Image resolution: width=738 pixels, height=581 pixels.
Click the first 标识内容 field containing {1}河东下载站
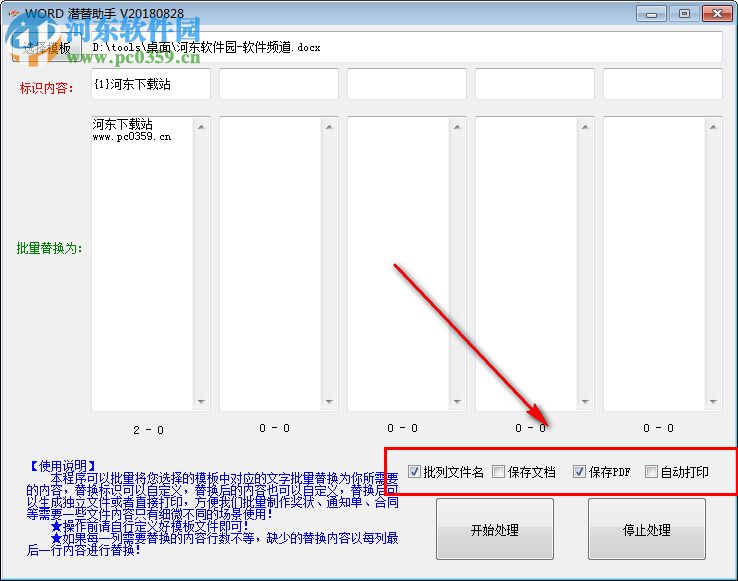coord(151,84)
